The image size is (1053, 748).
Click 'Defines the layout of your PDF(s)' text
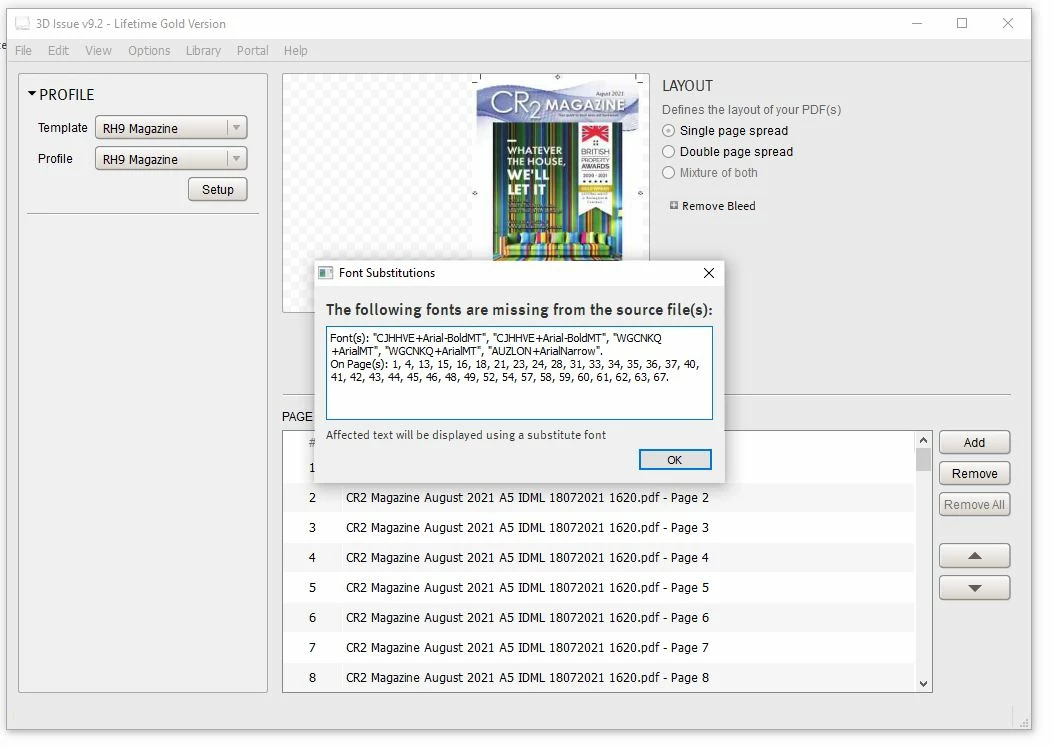[751, 109]
